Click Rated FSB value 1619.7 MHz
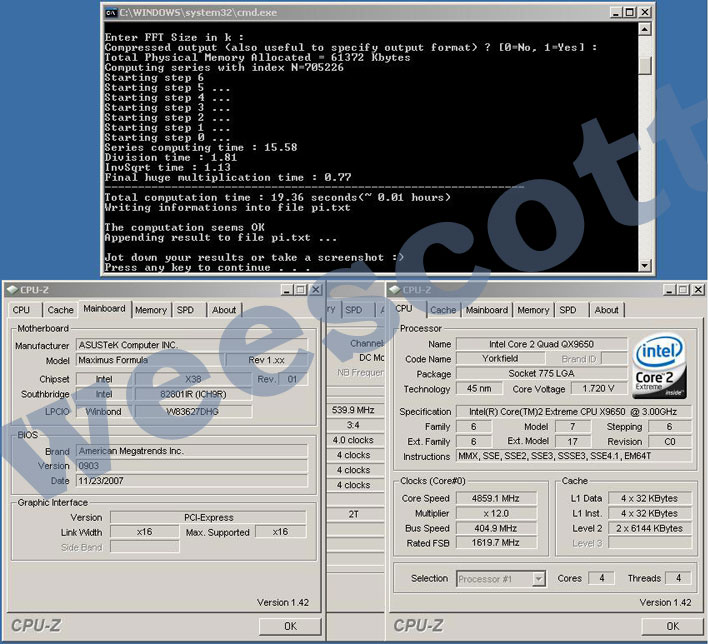 (496, 543)
